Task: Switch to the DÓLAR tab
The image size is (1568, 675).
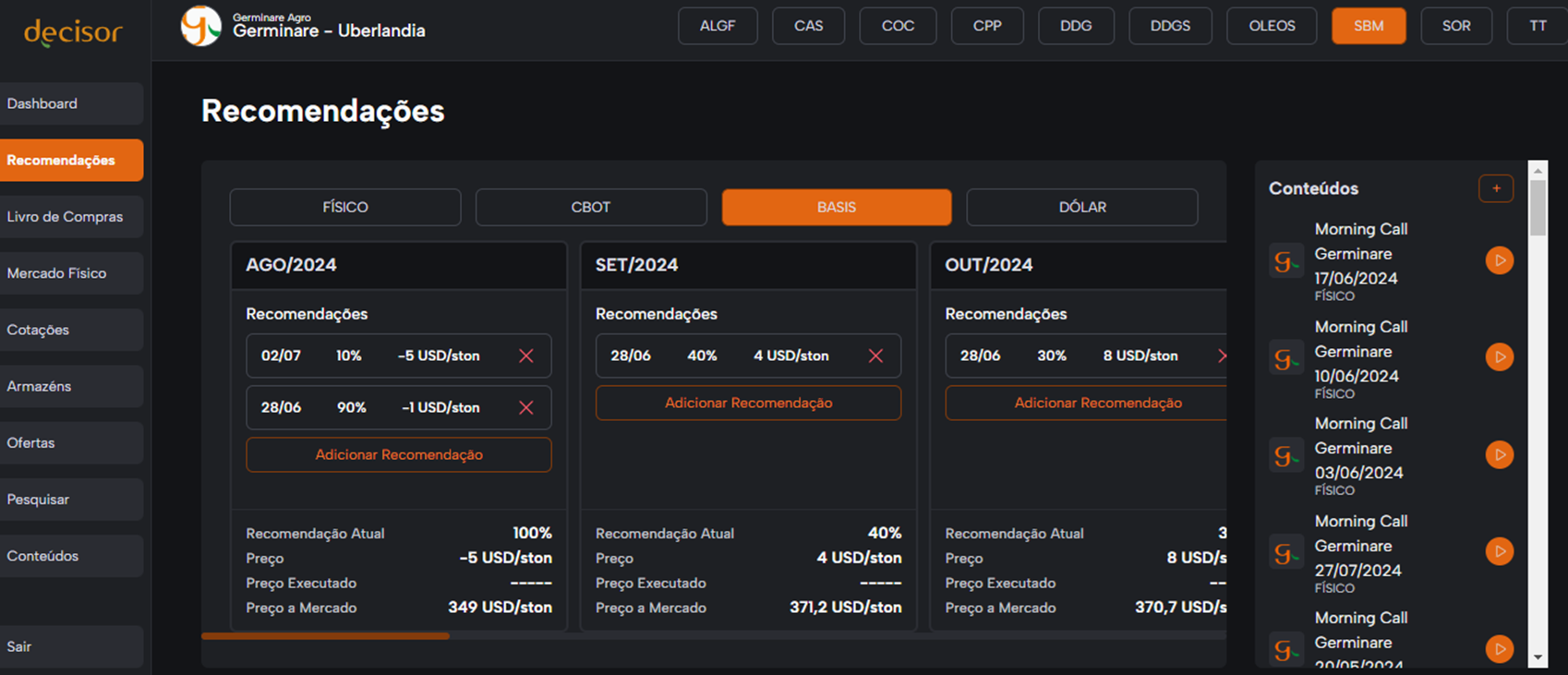Action: 1082,207
